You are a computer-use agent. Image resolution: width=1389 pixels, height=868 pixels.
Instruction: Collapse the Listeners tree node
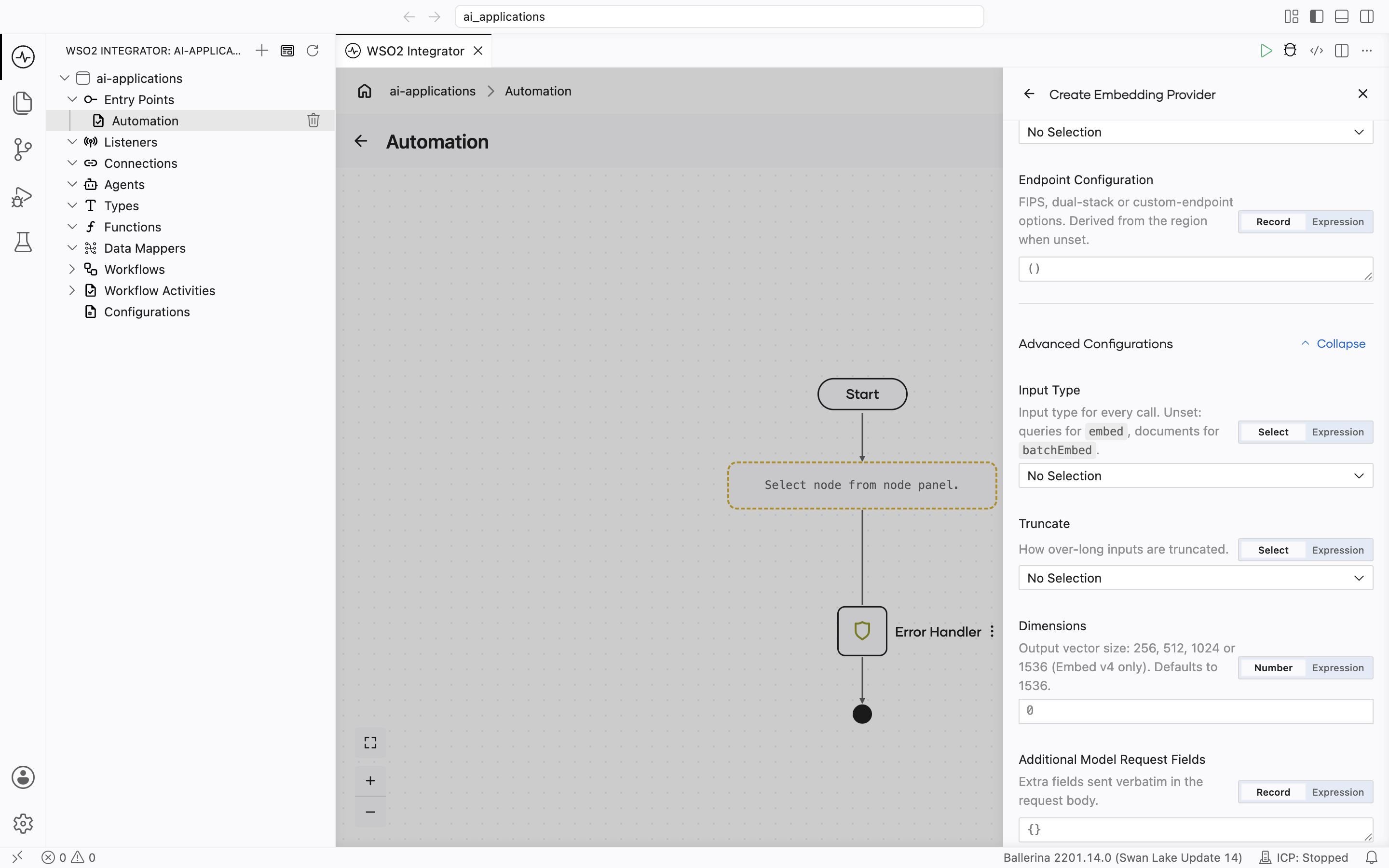click(72, 142)
